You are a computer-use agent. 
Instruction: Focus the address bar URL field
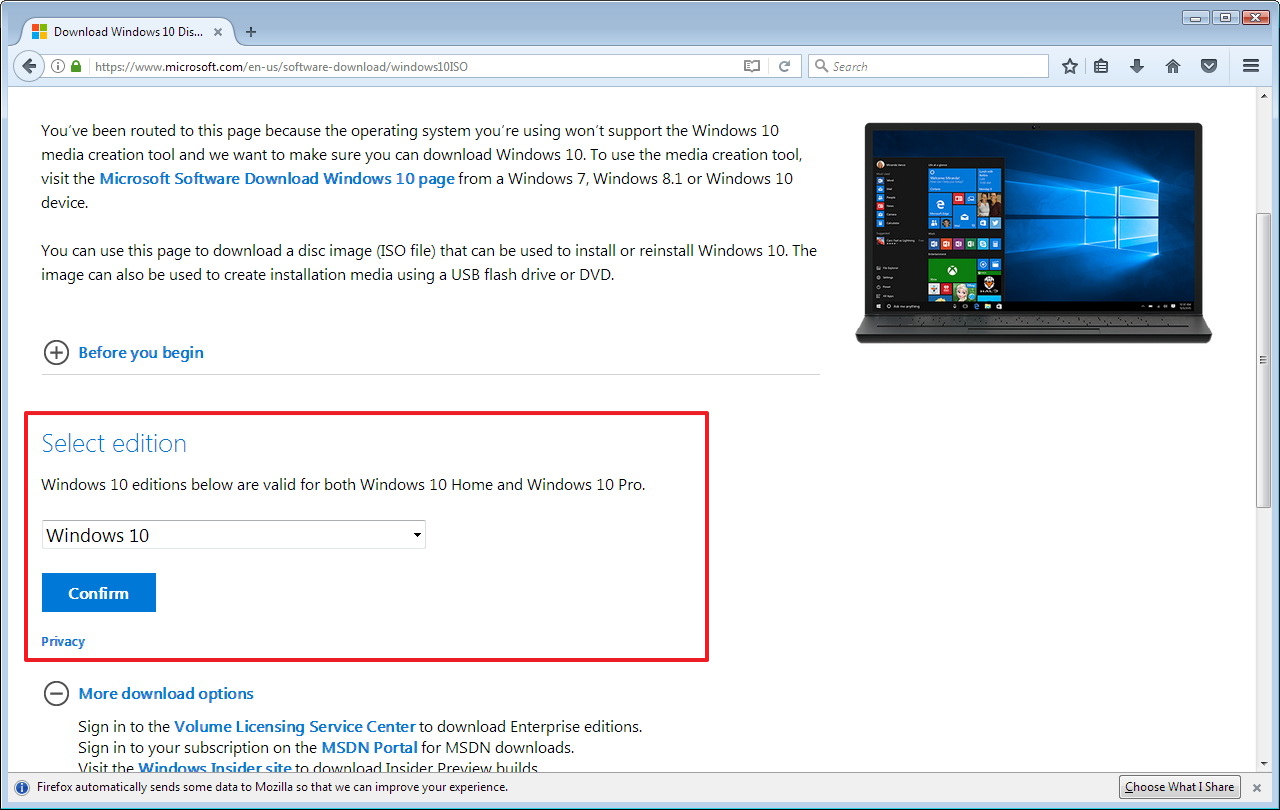[415, 66]
